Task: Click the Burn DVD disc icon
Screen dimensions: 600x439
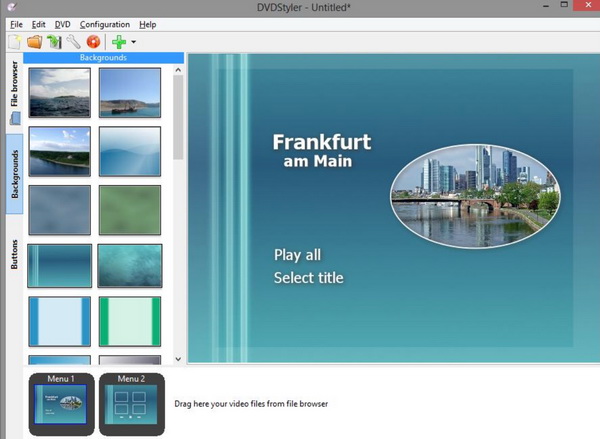Action: [93, 43]
